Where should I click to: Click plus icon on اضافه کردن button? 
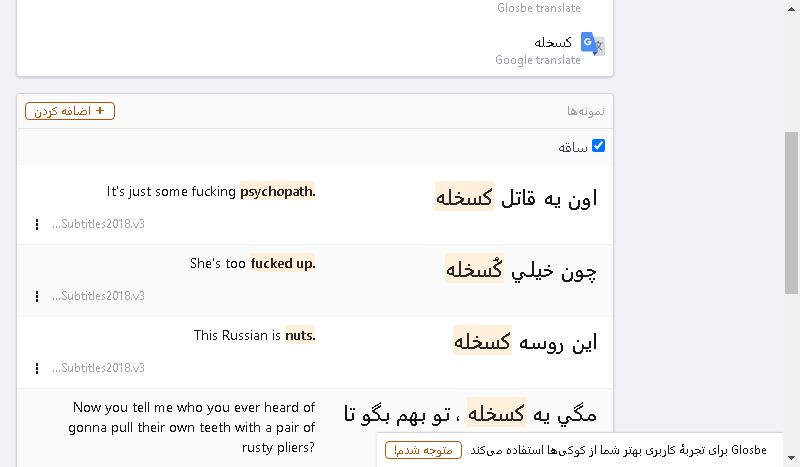point(100,110)
